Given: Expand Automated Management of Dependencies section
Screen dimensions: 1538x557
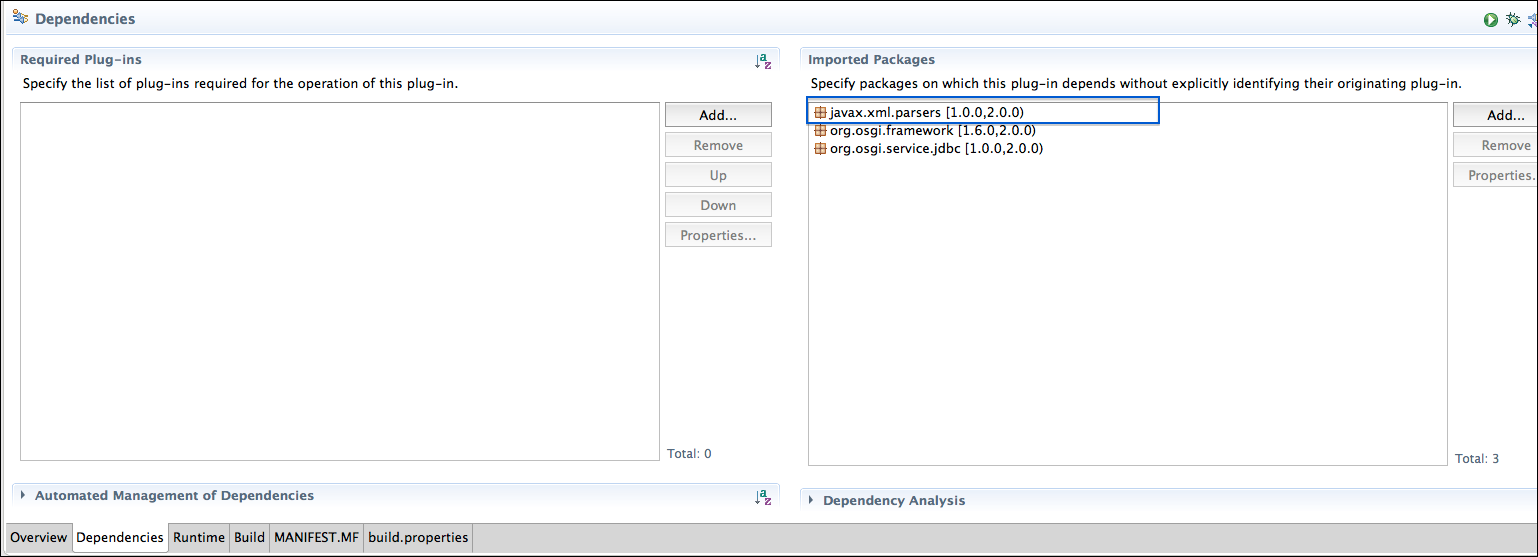Looking at the screenshot, I should pyautogui.click(x=24, y=496).
